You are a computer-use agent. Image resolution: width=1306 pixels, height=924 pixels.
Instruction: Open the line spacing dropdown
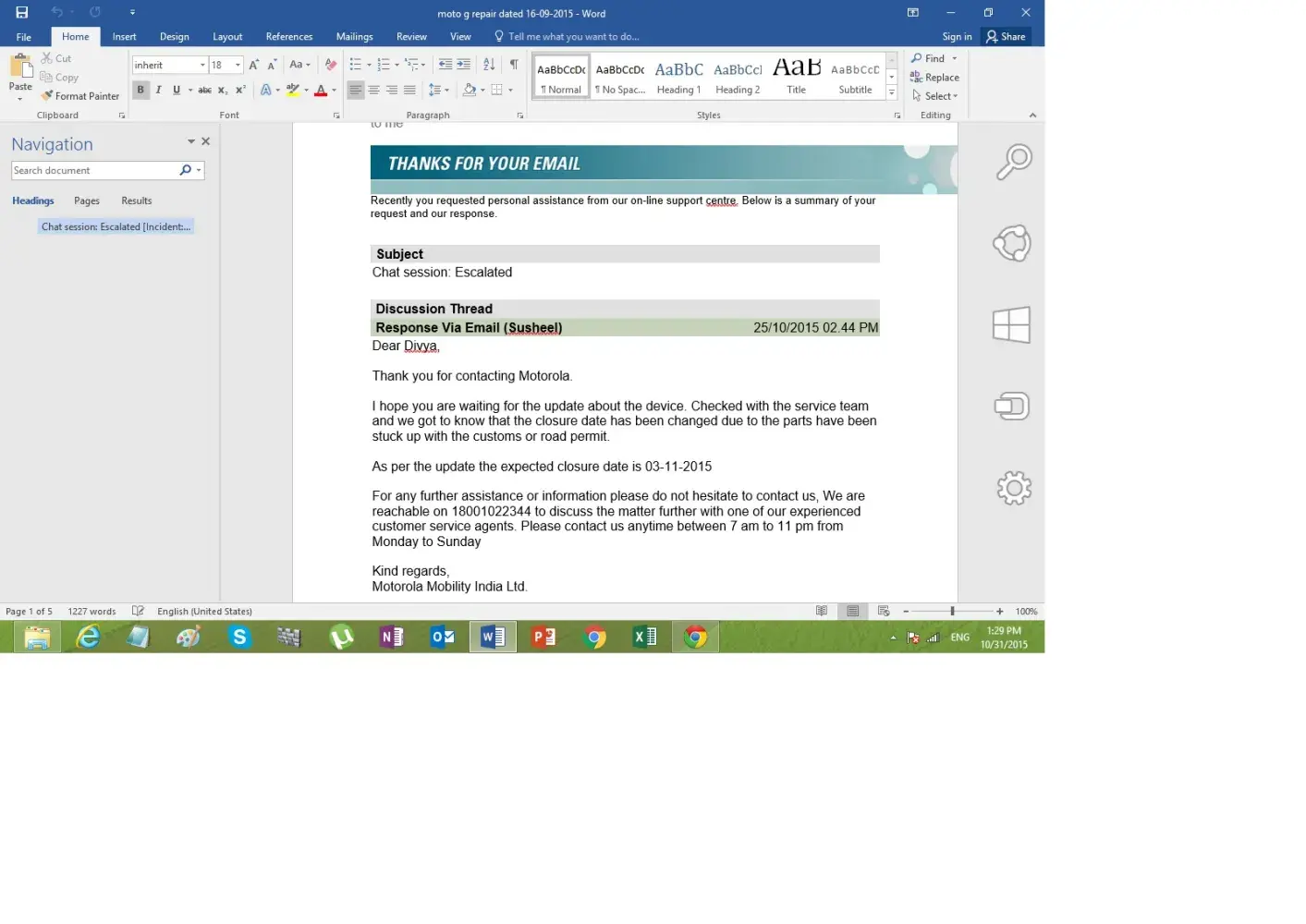click(x=439, y=91)
